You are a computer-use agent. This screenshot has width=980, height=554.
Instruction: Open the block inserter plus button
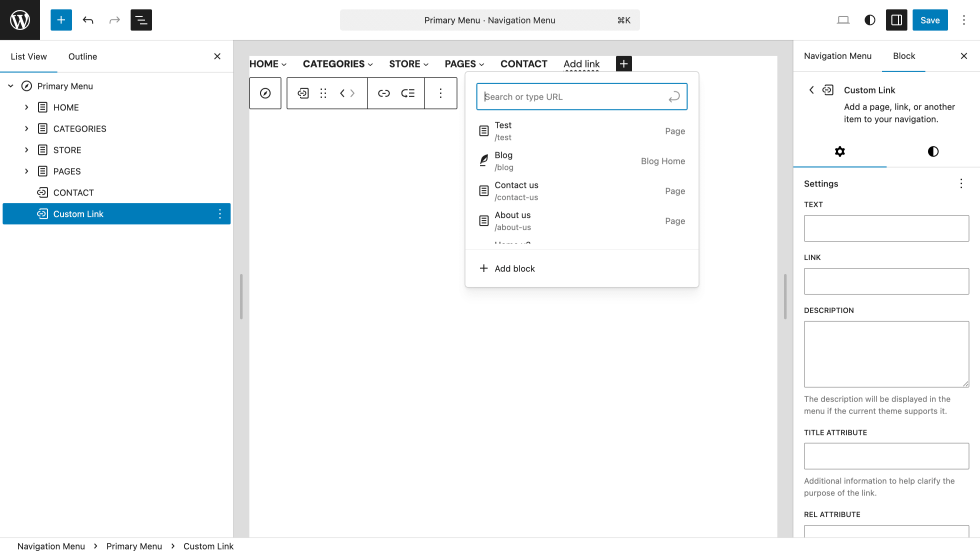pos(62,20)
